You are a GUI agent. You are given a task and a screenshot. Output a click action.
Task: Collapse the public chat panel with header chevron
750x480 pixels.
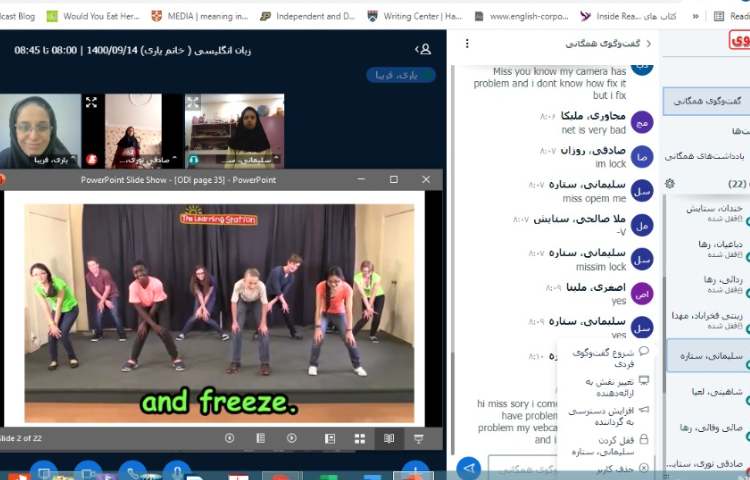pos(649,44)
